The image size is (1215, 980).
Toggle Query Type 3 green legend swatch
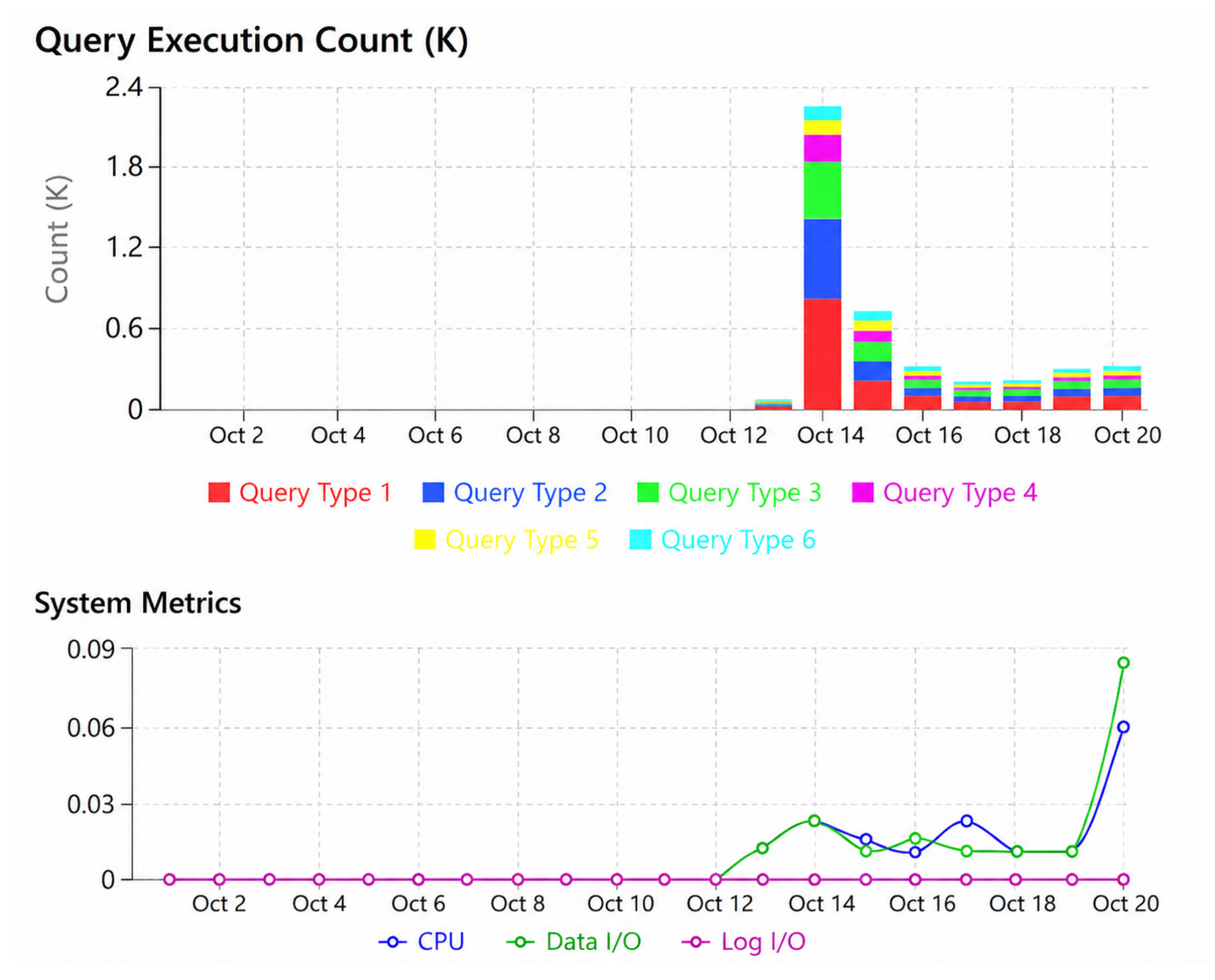648,493
